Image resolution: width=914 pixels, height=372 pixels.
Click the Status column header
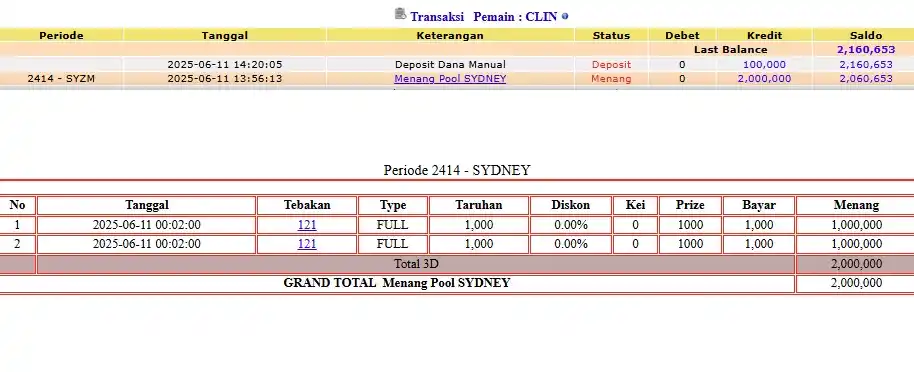pos(611,36)
